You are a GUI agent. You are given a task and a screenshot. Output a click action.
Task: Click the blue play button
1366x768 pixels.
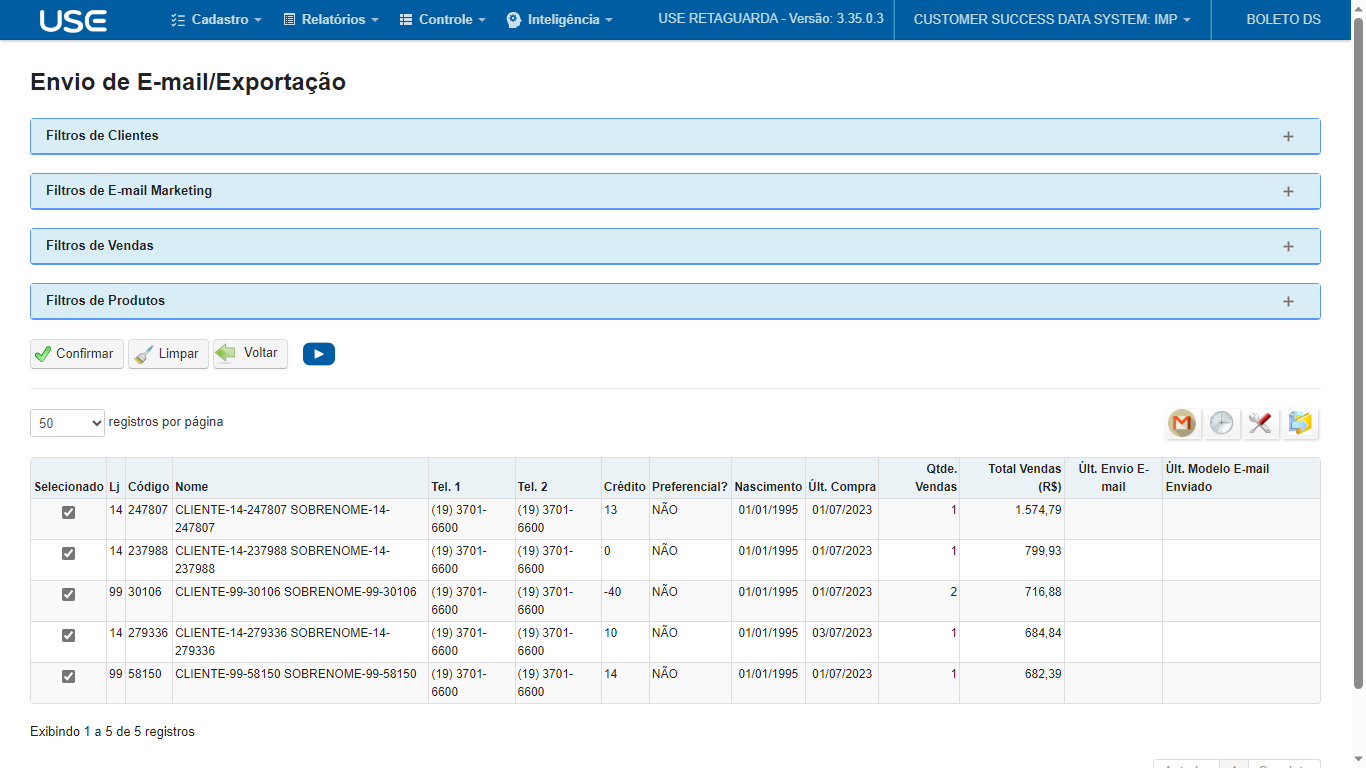click(x=319, y=354)
